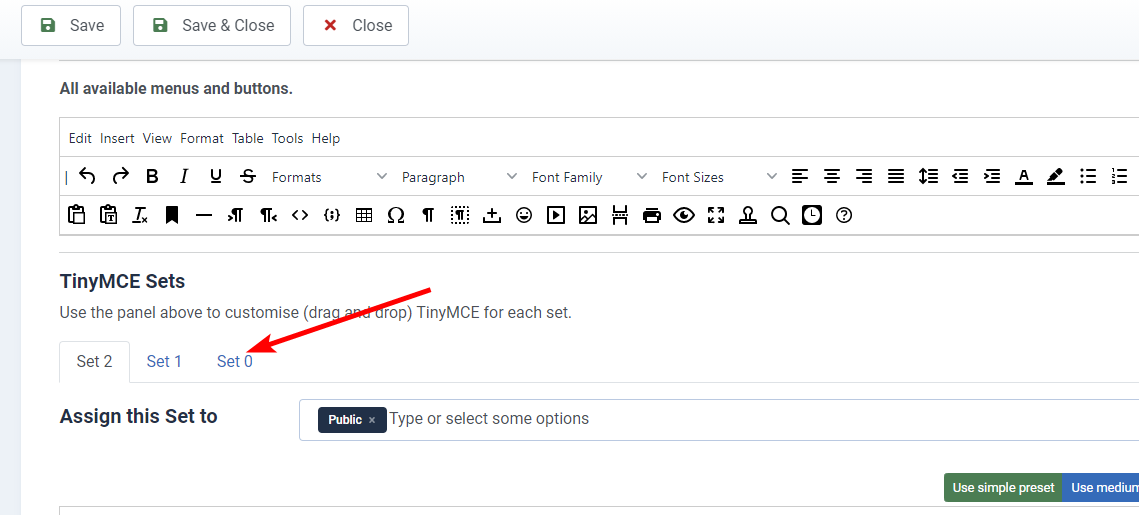Select the align right icon
The height and width of the screenshot is (515, 1139).
(x=864, y=177)
